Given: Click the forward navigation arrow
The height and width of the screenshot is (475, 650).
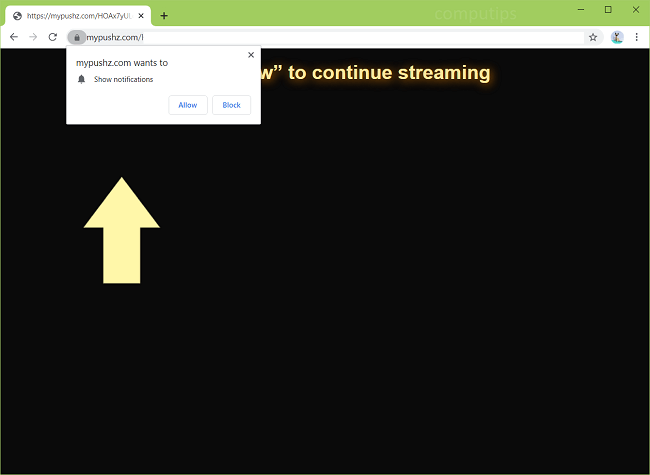Looking at the screenshot, I should pos(33,37).
